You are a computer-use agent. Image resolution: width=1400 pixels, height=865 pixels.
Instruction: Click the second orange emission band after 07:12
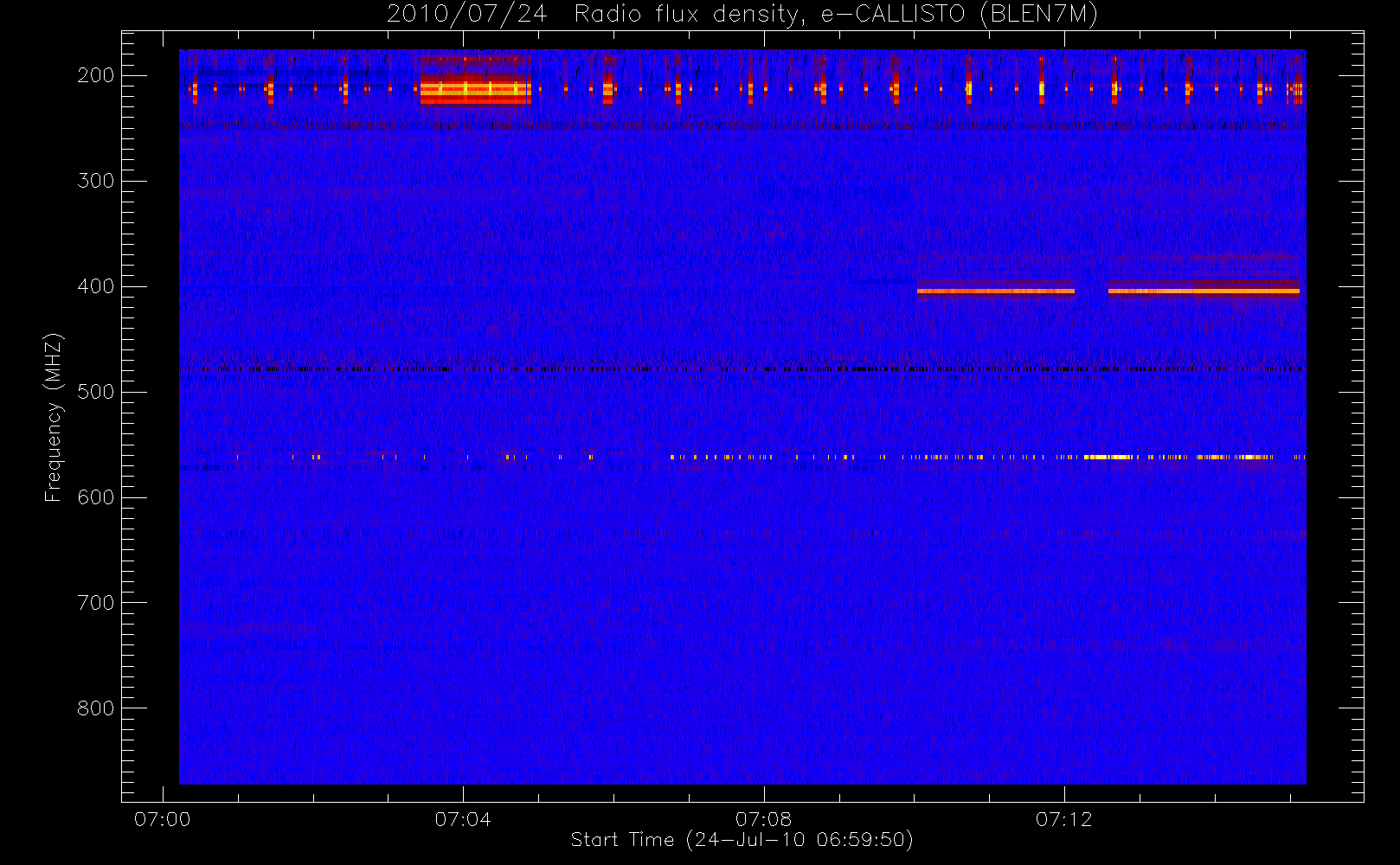1204,292
